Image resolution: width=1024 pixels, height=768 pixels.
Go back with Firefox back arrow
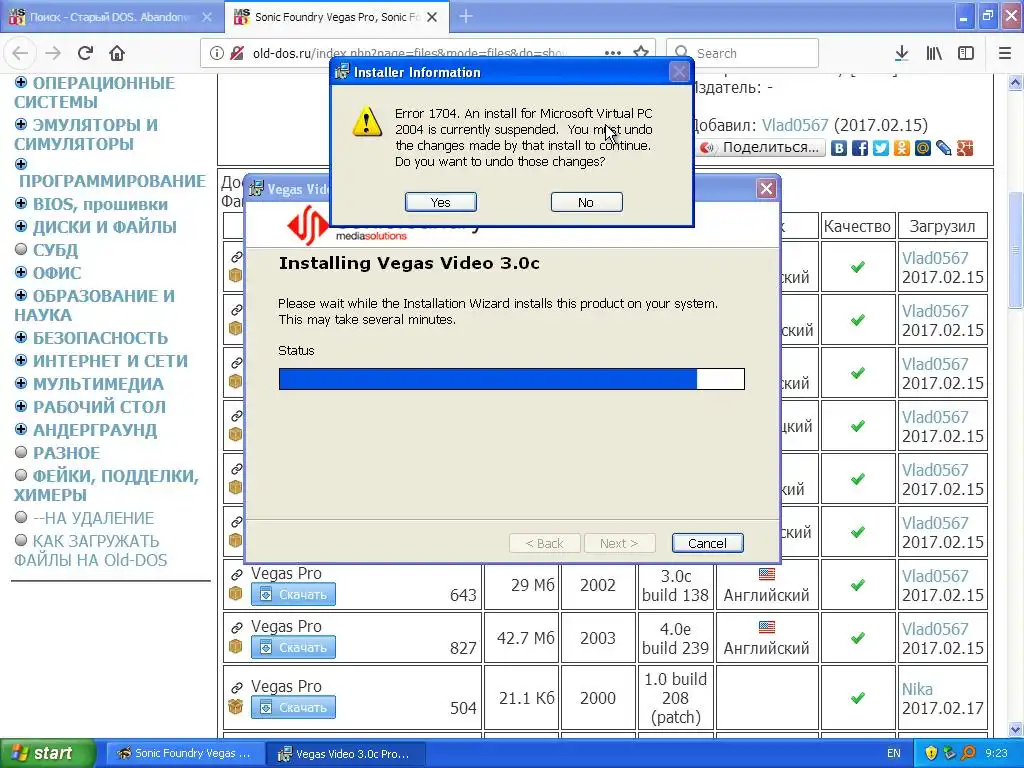[20, 54]
